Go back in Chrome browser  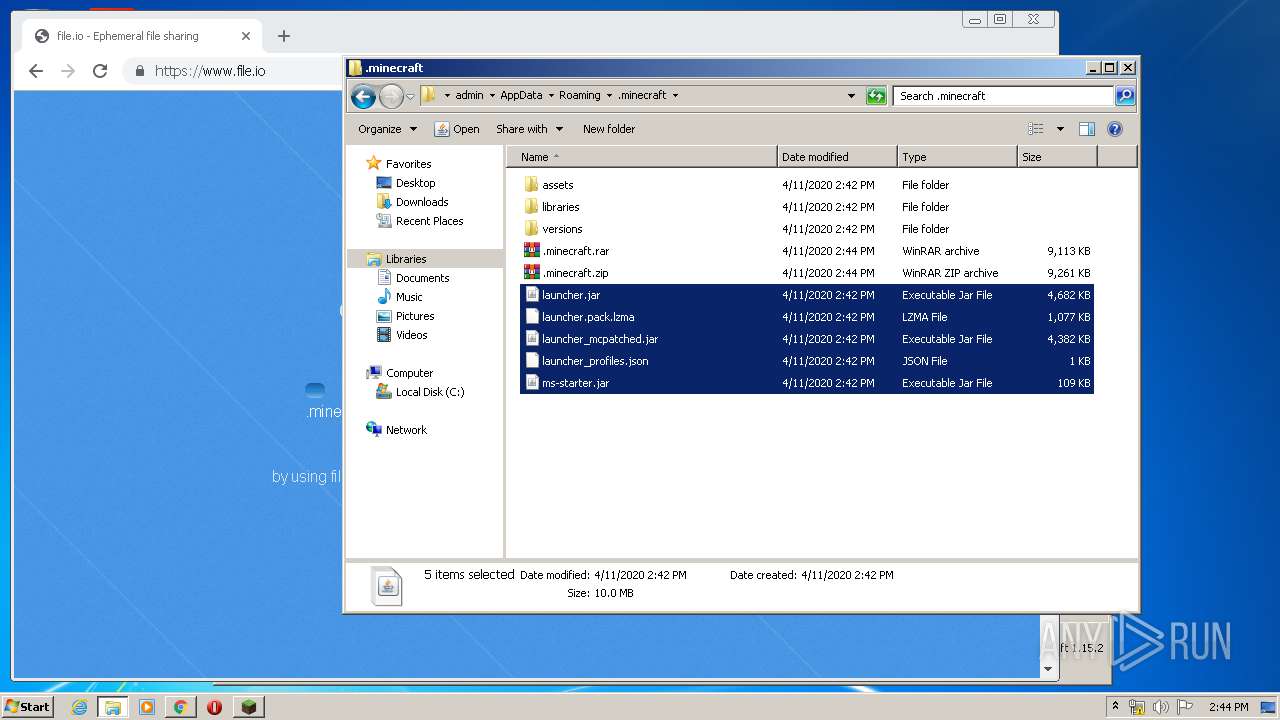(x=36, y=71)
